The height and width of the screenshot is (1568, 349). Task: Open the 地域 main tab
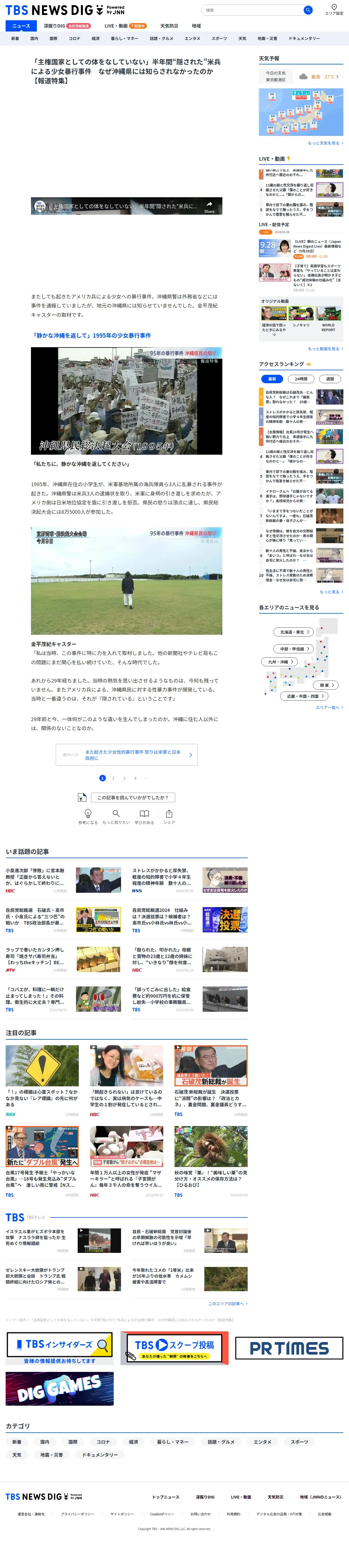click(x=196, y=26)
